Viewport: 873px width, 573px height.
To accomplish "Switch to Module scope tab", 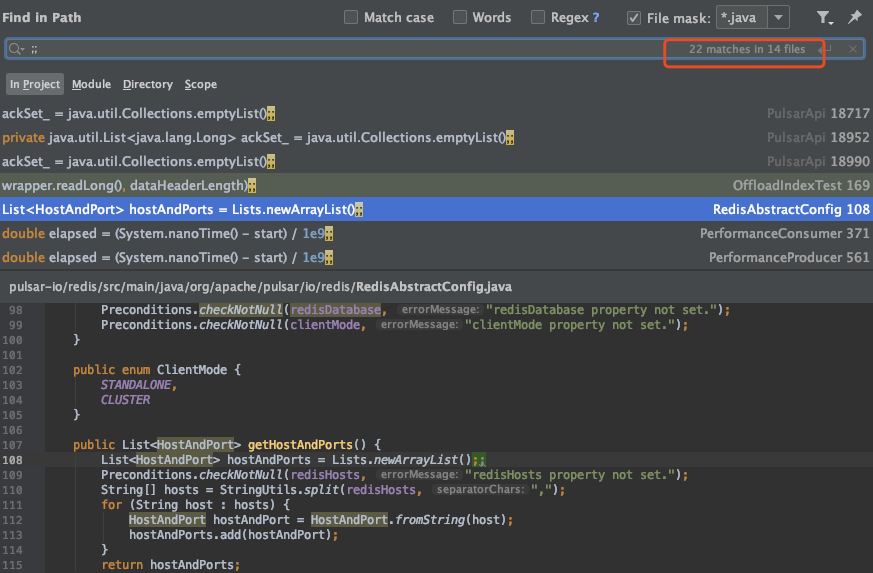I will point(91,84).
